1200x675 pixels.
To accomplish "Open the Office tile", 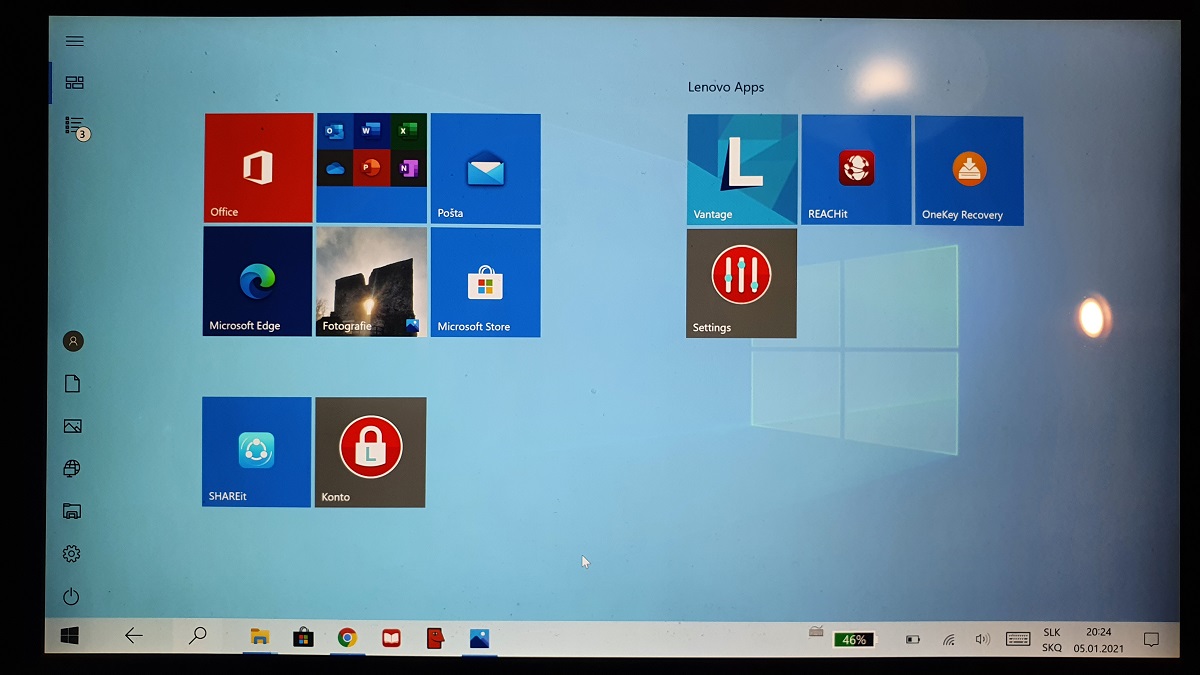I will tap(258, 167).
